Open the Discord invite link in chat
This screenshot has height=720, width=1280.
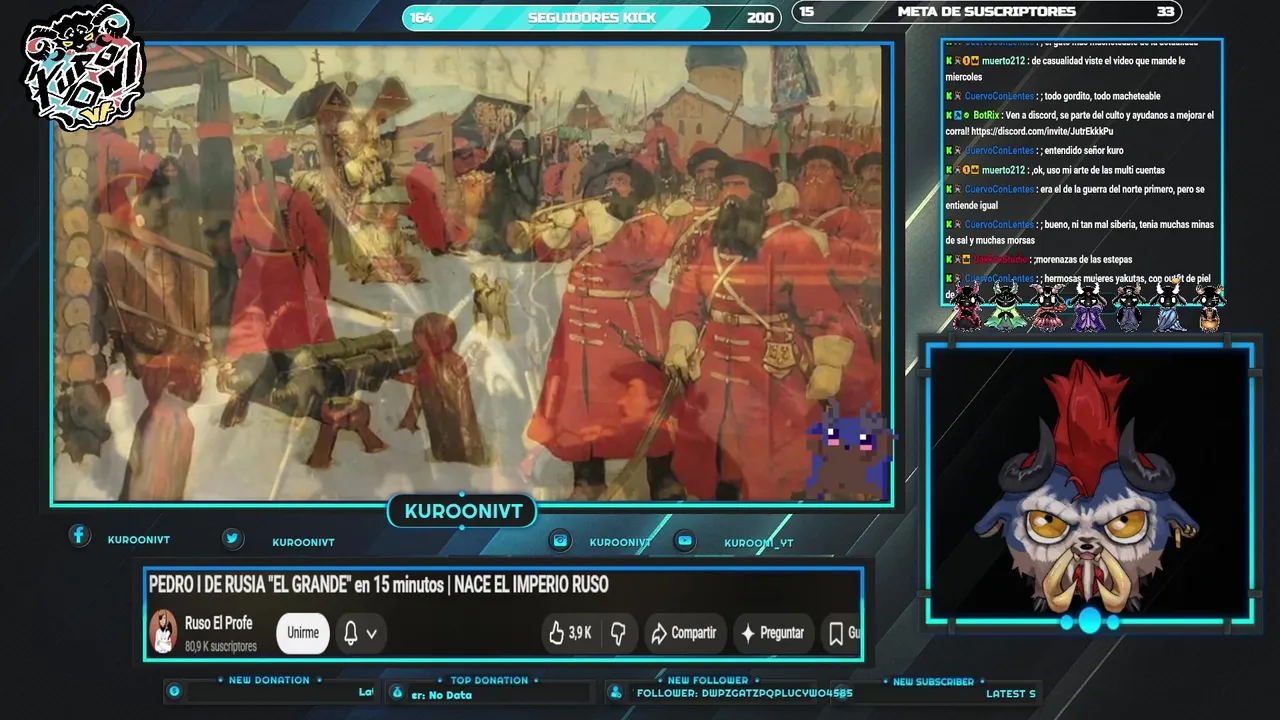coord(1041,131)
